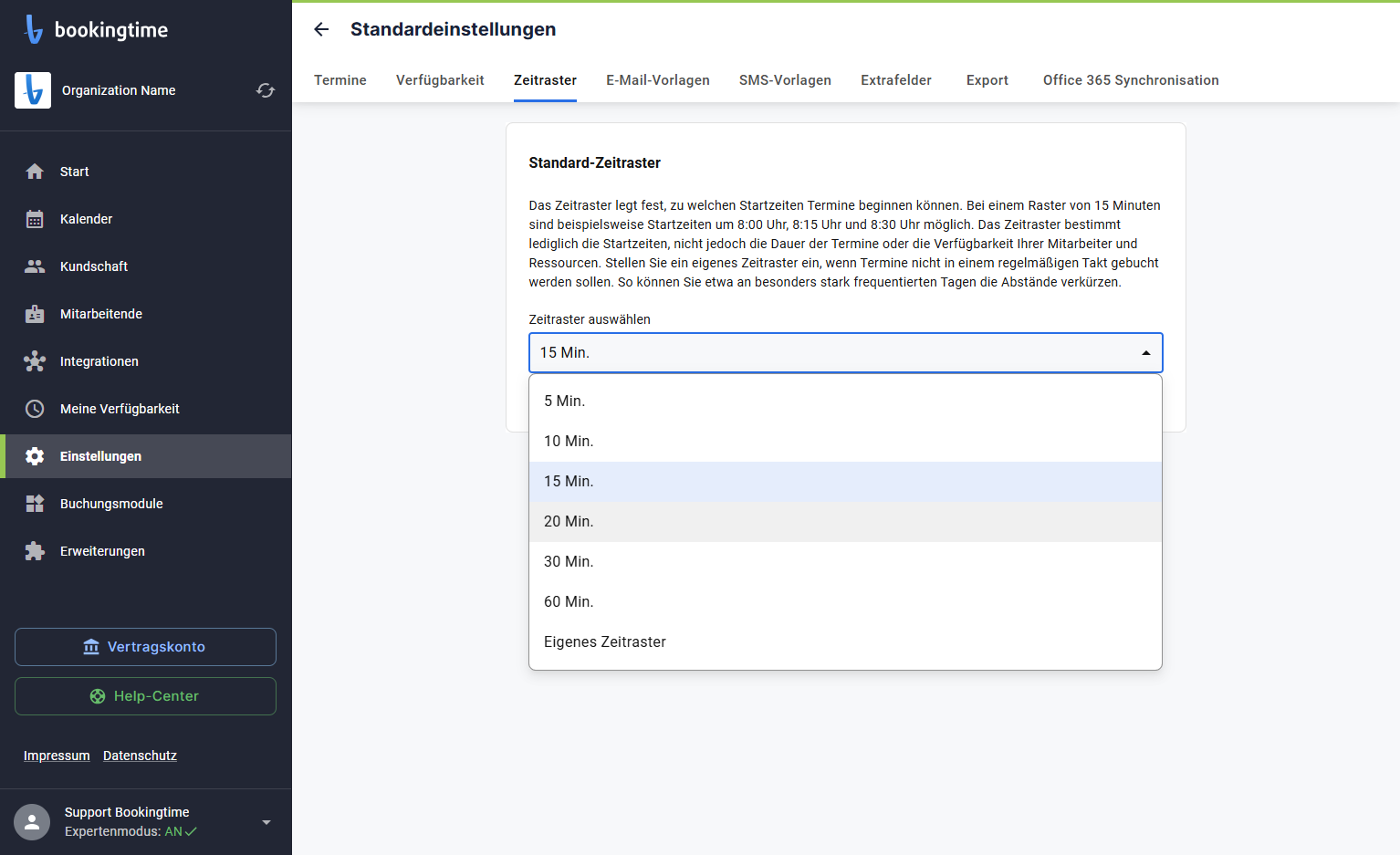Choose Eigenes Zeitraster option
Image resolution: width=1400 pixels, height=855 pixels.
click(845, 642)
